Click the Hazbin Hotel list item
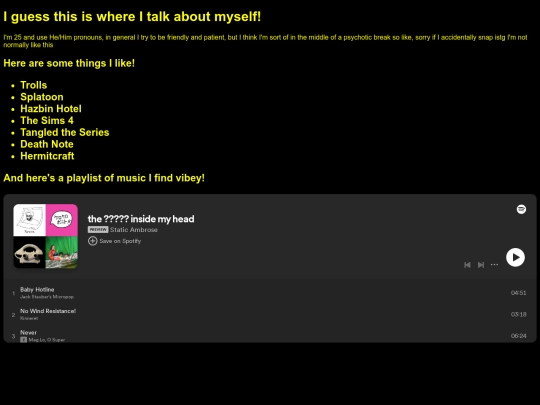This screenshot has width=540, height=405. pos(51,109)
